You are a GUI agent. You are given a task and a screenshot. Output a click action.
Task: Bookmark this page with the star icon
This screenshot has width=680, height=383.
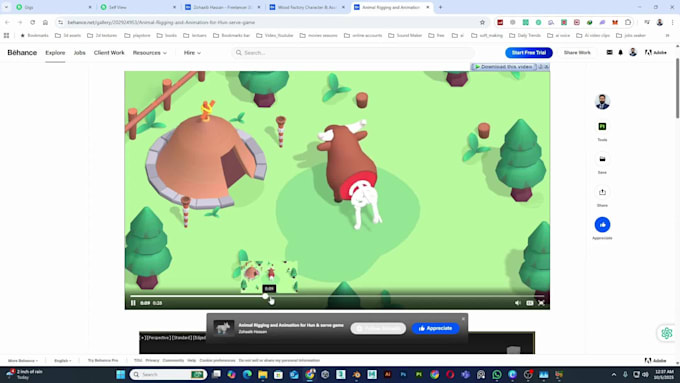tap(482, 22)
